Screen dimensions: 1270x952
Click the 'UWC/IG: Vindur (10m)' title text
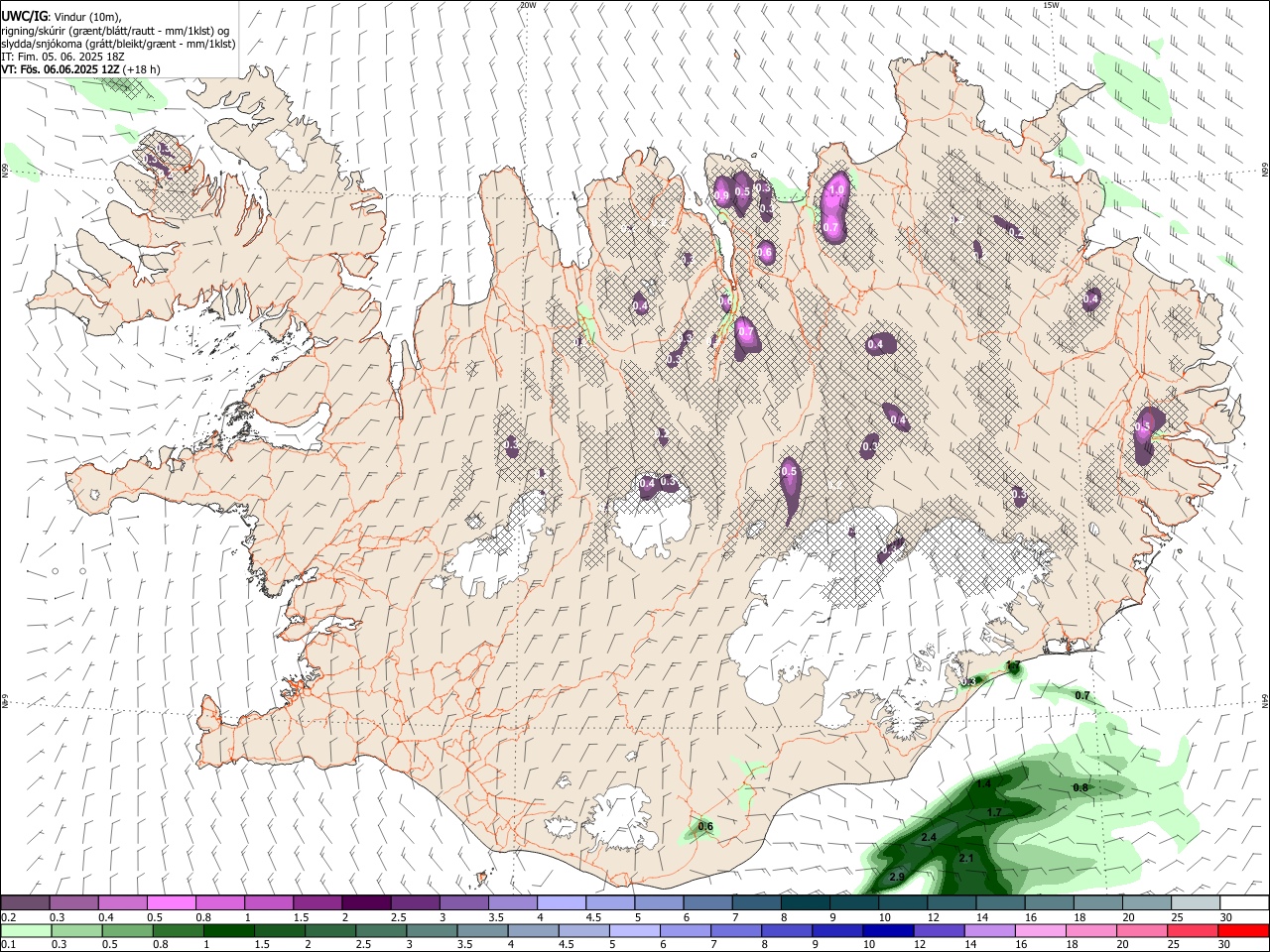(x=62, y=17)
